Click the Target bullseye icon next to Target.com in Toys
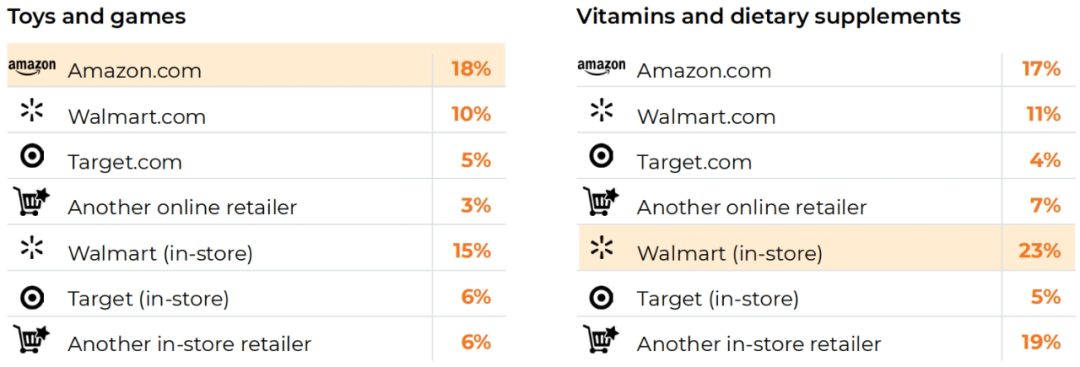This screenshot has width=1080, height=367. (x=32, y=156)
